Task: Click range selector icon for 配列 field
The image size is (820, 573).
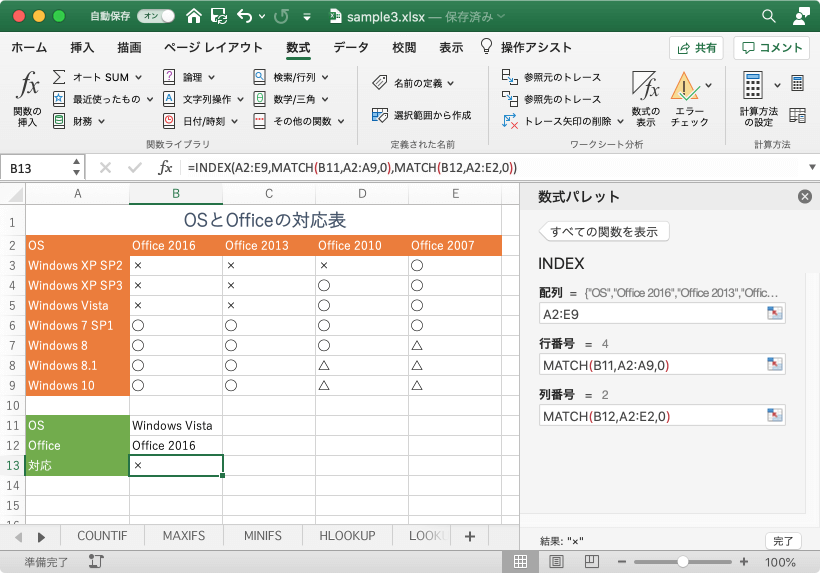Action: pos(775,313)
